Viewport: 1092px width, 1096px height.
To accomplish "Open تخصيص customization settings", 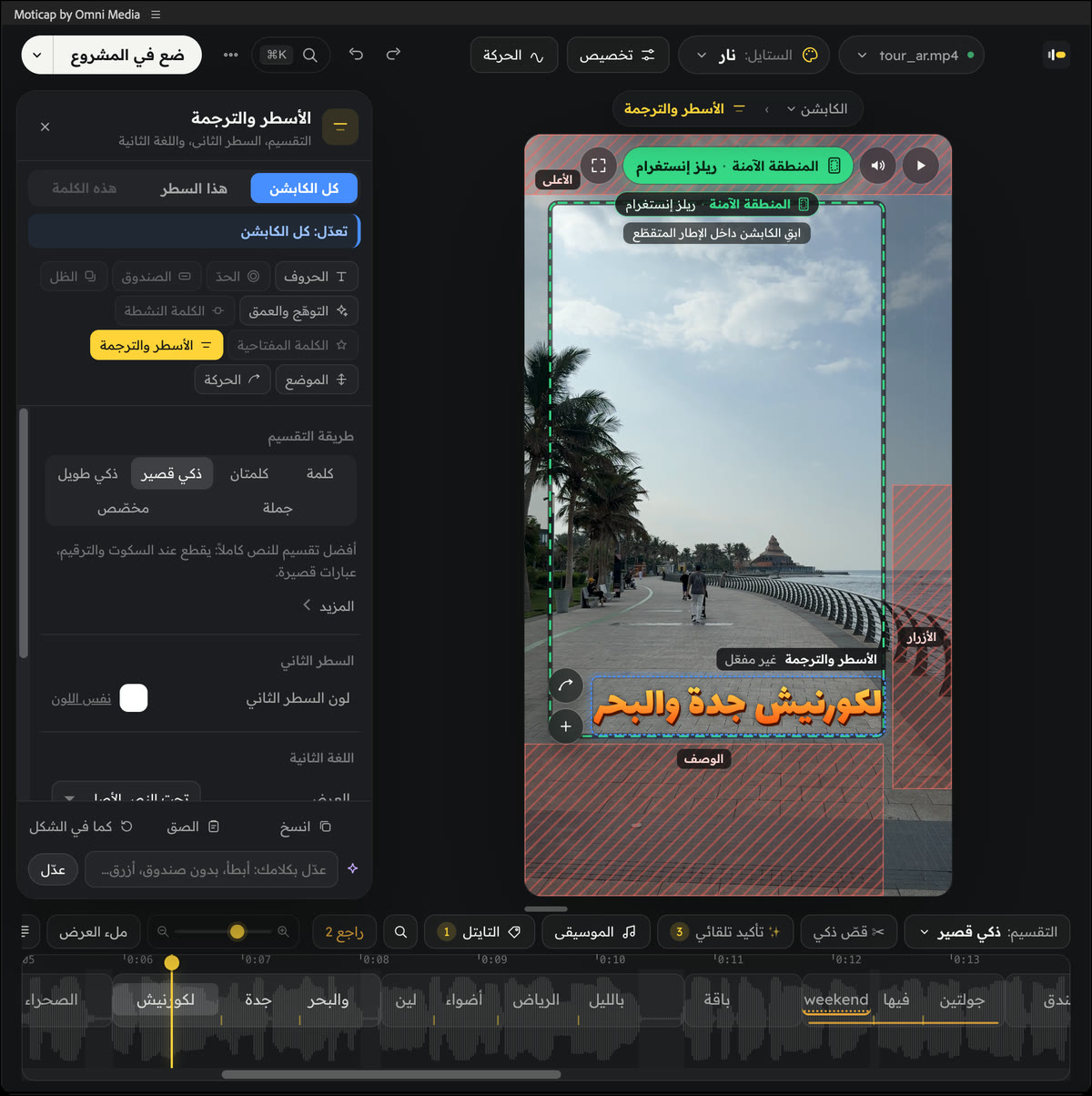I will (x=618, y=55).
